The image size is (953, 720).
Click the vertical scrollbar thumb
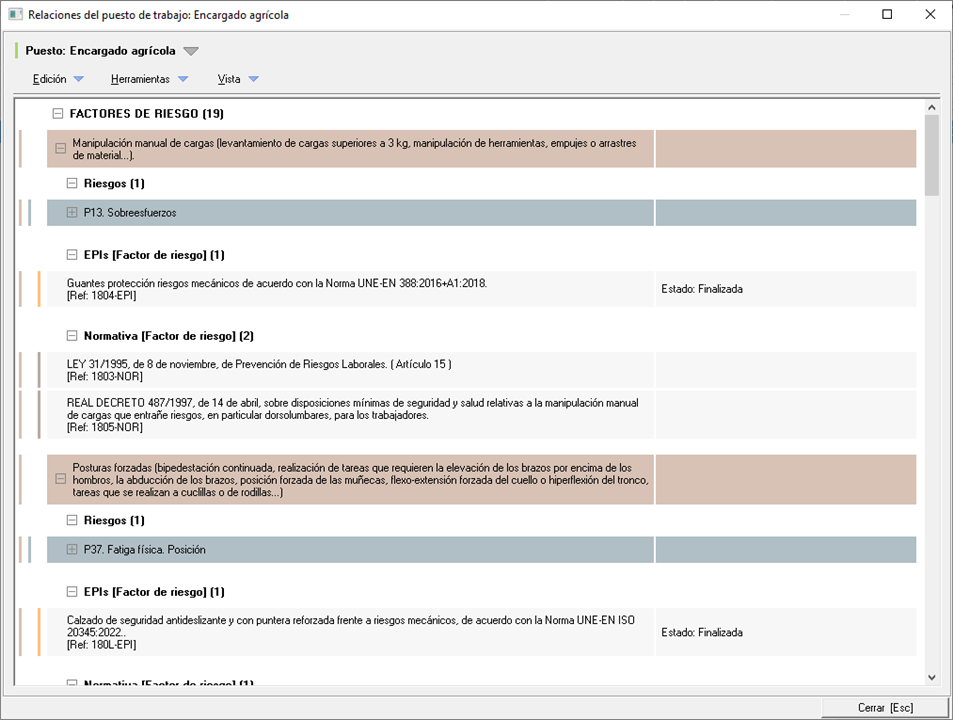tap(932, 155)
